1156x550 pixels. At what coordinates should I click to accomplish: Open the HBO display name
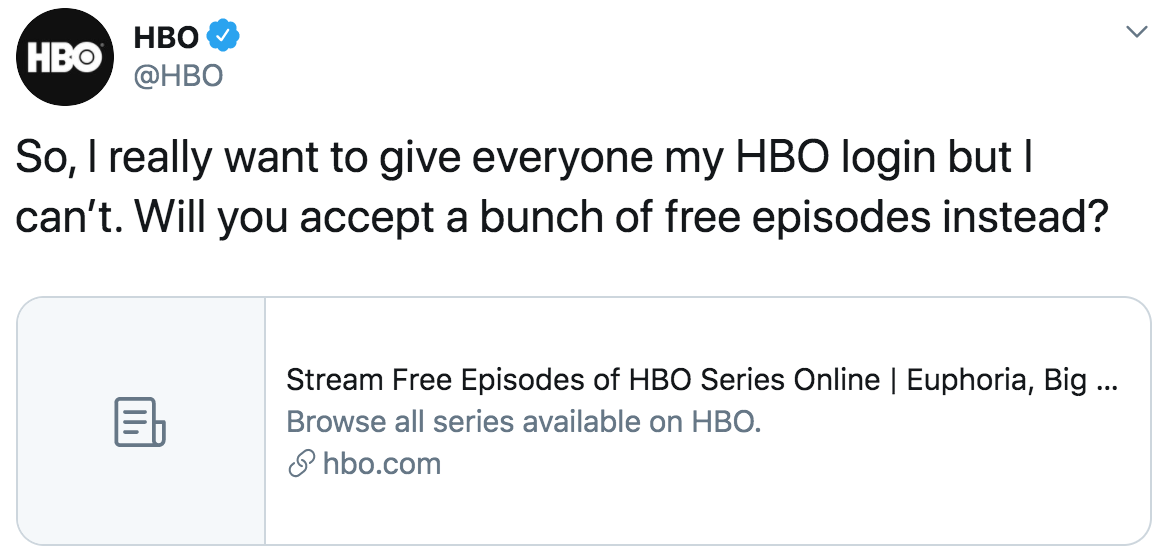point(166,36)
